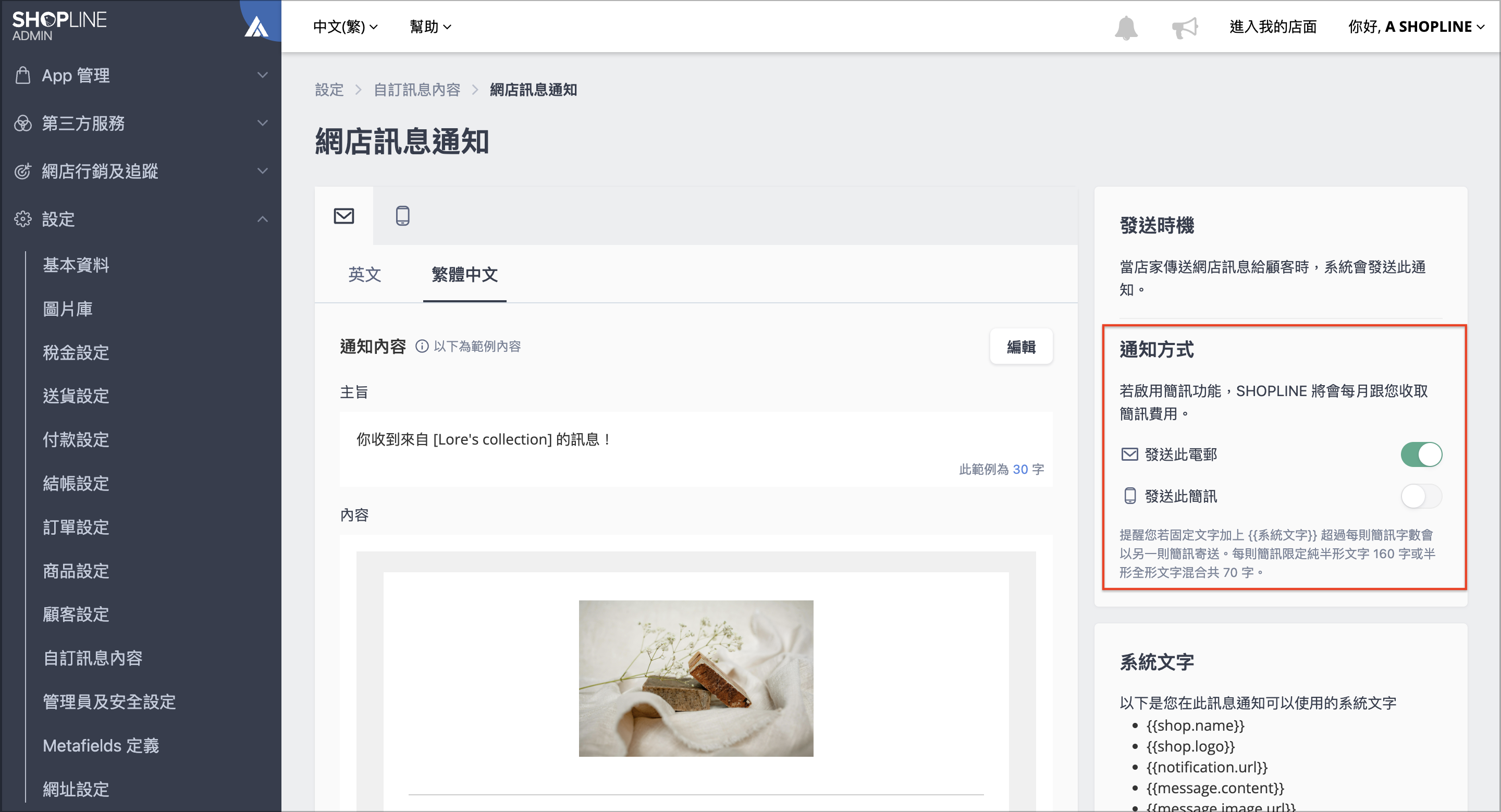Viewport: 1501px width, 812px height.
Task: Open 管理員及安全設定 in the sidebar
Action: coord(109,702)
